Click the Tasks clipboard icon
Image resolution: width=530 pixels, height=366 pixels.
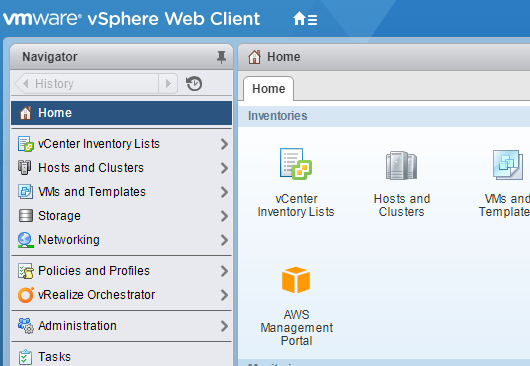[x=25, y=357]
